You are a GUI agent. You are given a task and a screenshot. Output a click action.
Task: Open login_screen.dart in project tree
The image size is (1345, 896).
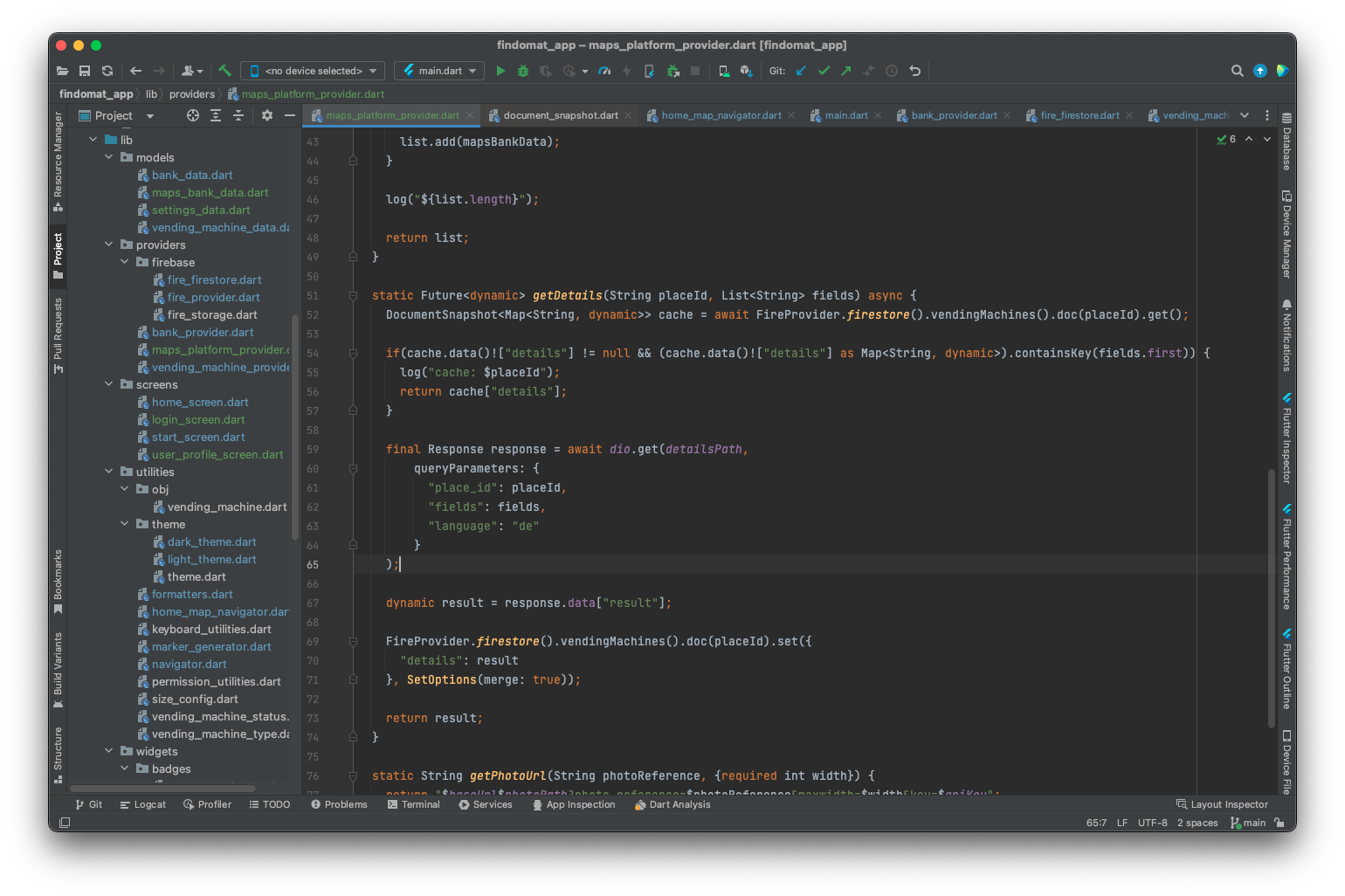pos(198,419)
